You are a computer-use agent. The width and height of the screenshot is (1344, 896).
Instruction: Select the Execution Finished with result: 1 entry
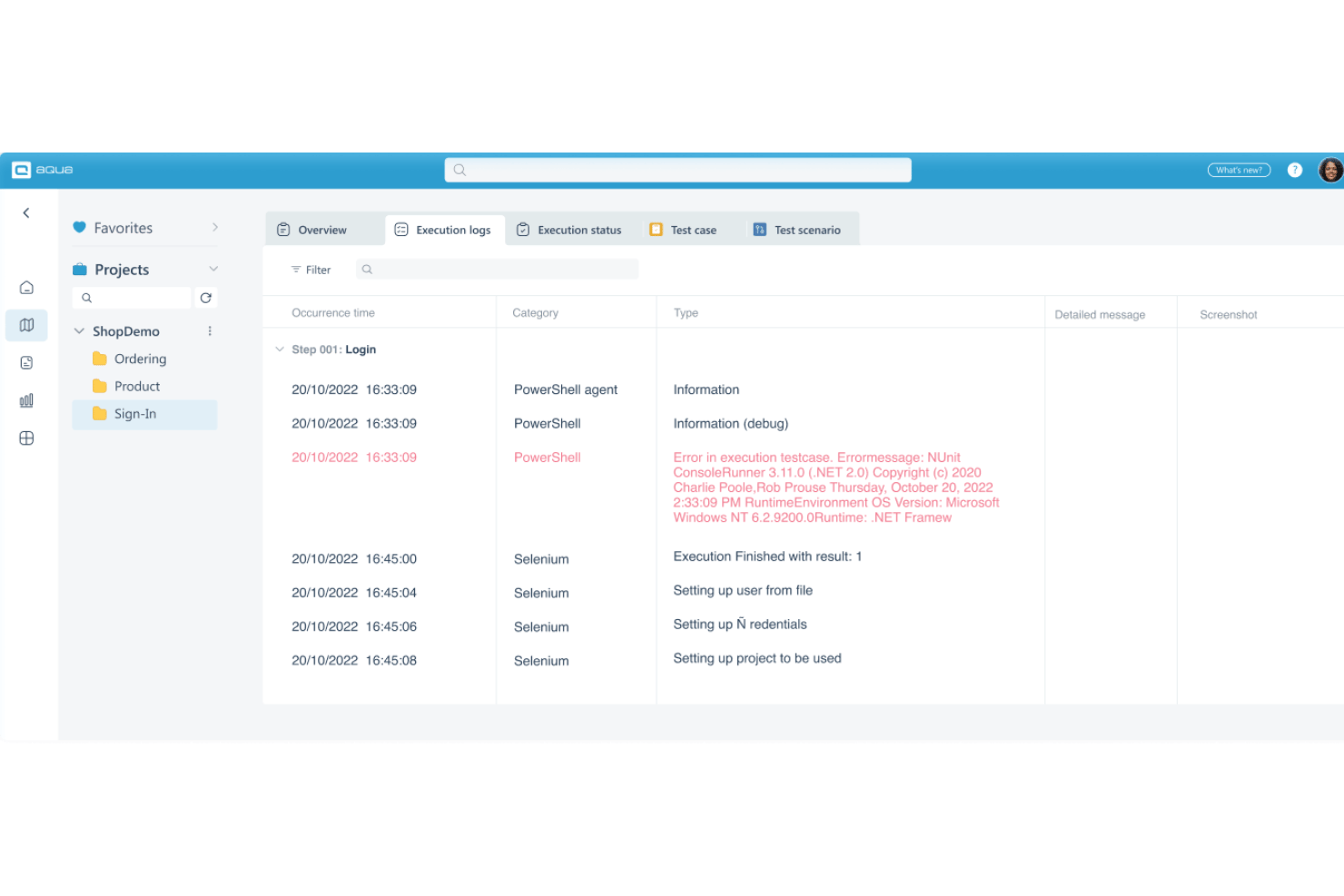[x=767, y=556]
